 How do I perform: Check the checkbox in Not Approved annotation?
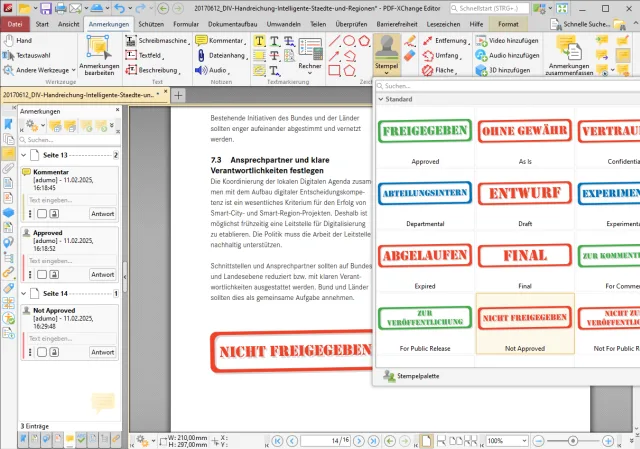coord(40,352)
